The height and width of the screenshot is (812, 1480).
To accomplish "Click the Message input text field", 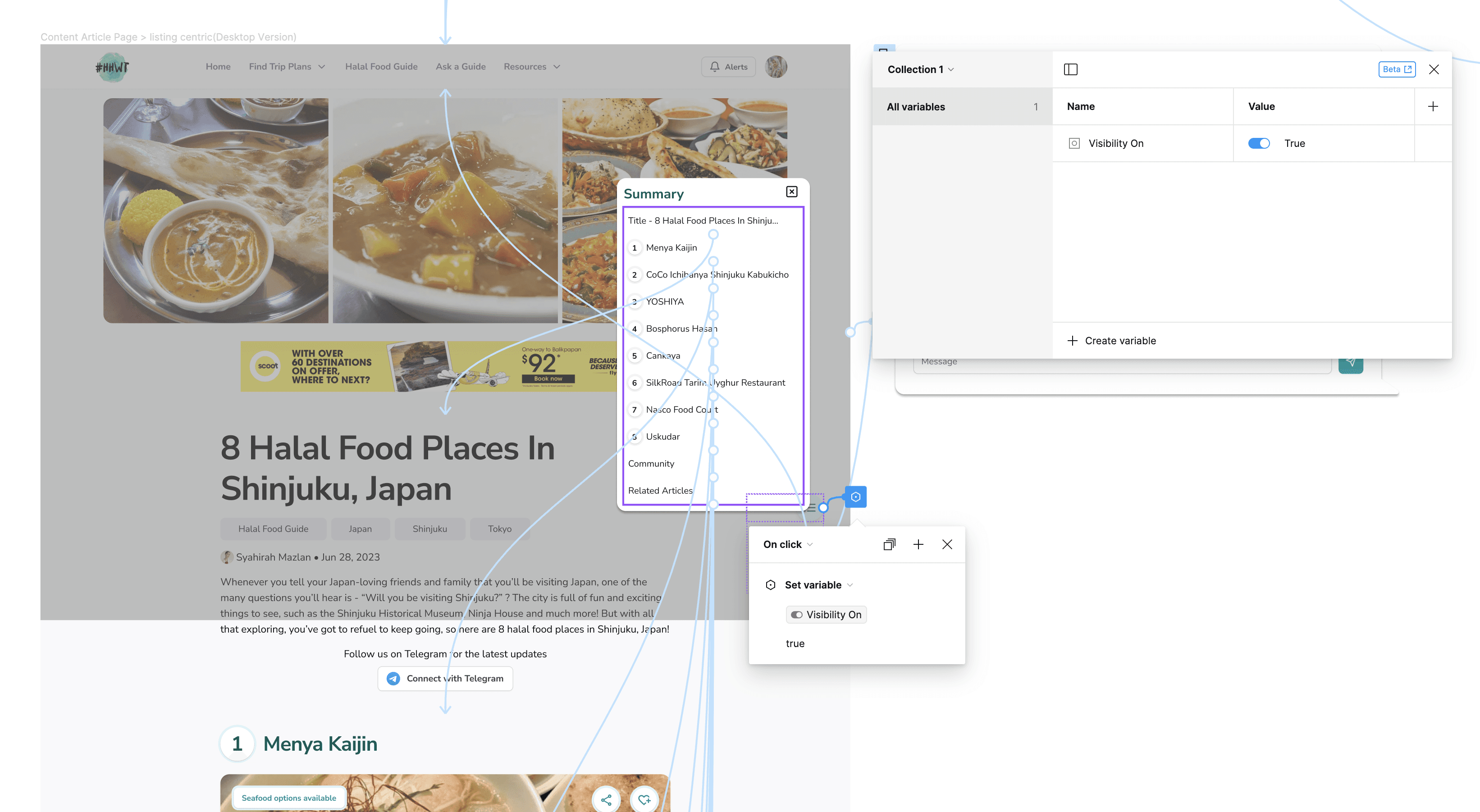I will coord(1119,362).
